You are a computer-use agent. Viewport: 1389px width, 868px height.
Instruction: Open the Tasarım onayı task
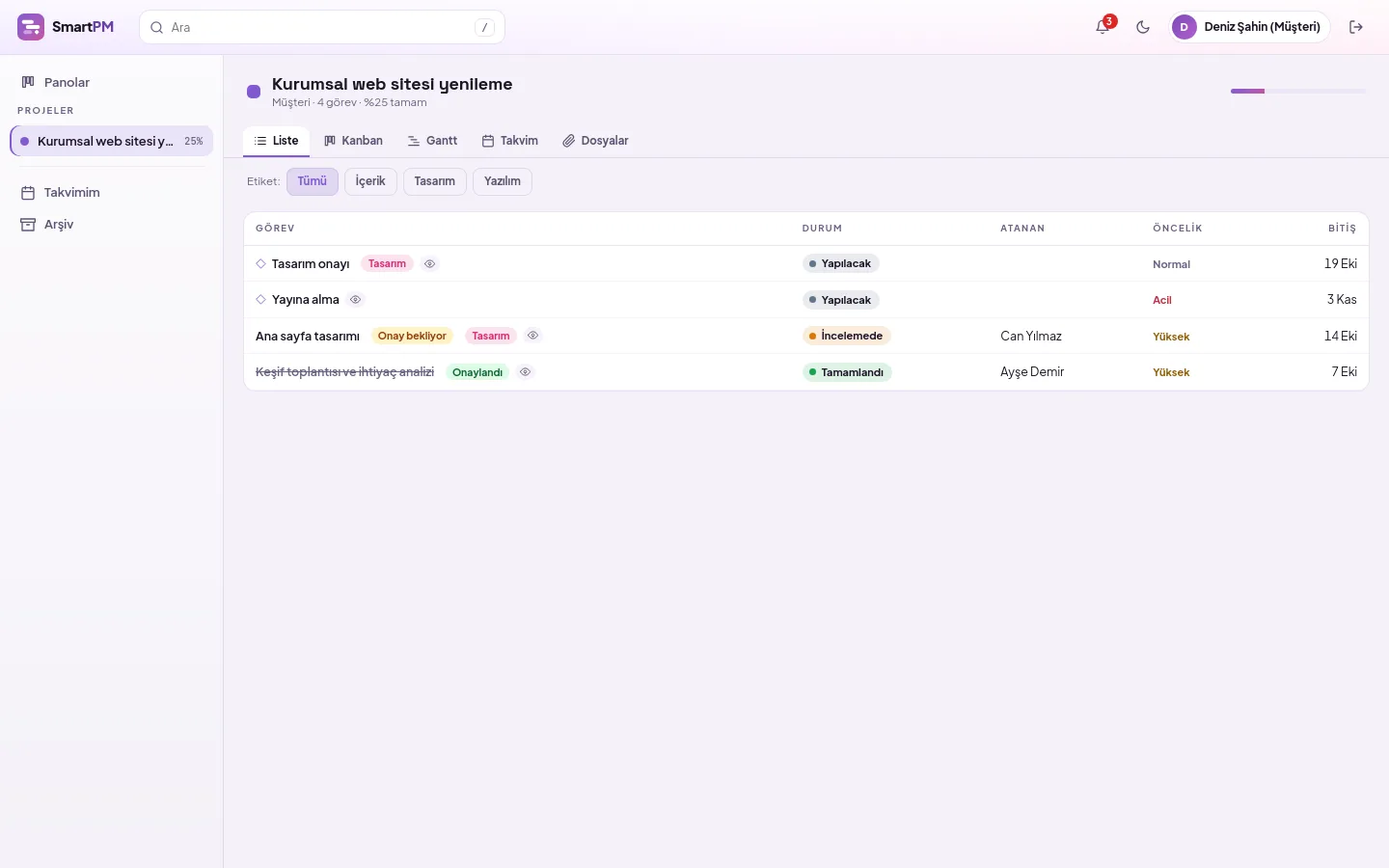click(x=311, y=264)
